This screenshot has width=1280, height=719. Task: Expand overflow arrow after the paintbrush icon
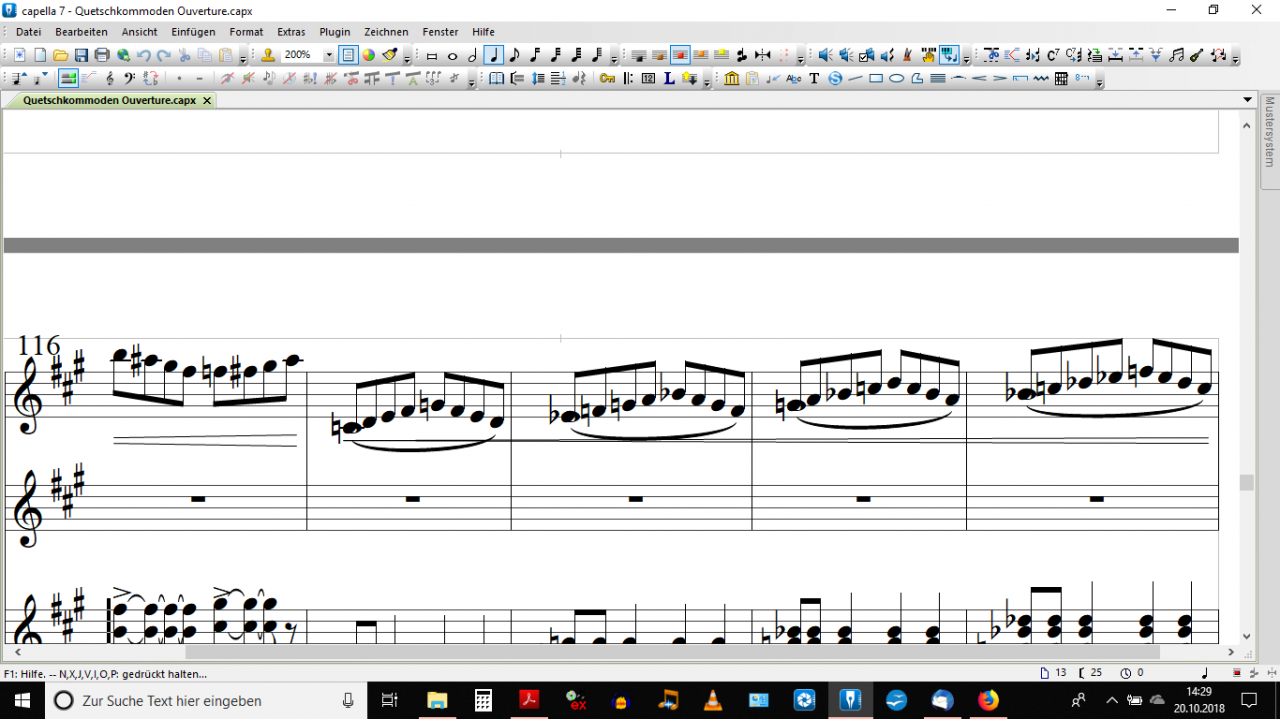click(x=407, y=59)
